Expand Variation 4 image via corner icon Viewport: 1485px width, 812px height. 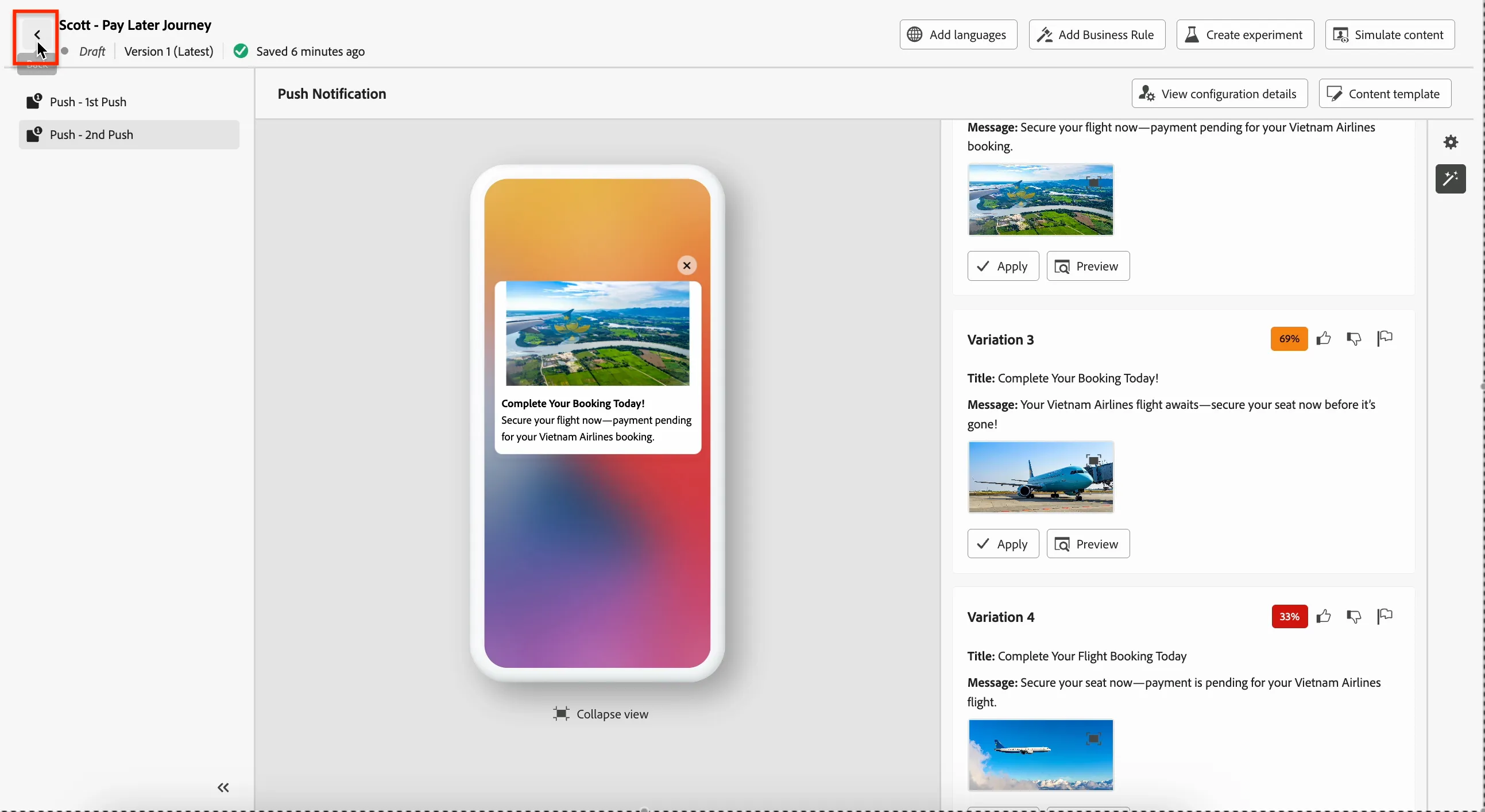(1093, 738)
